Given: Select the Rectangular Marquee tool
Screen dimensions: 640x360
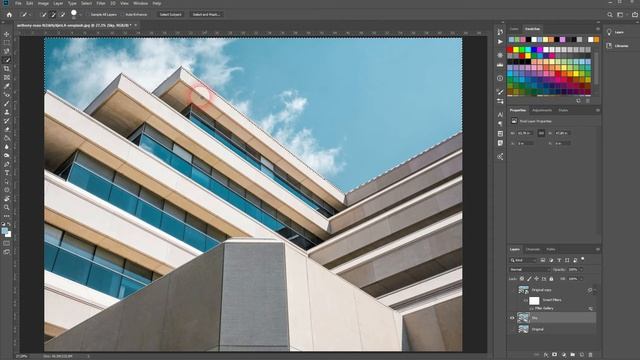Looking at the screenshot, I should (7, 42).
